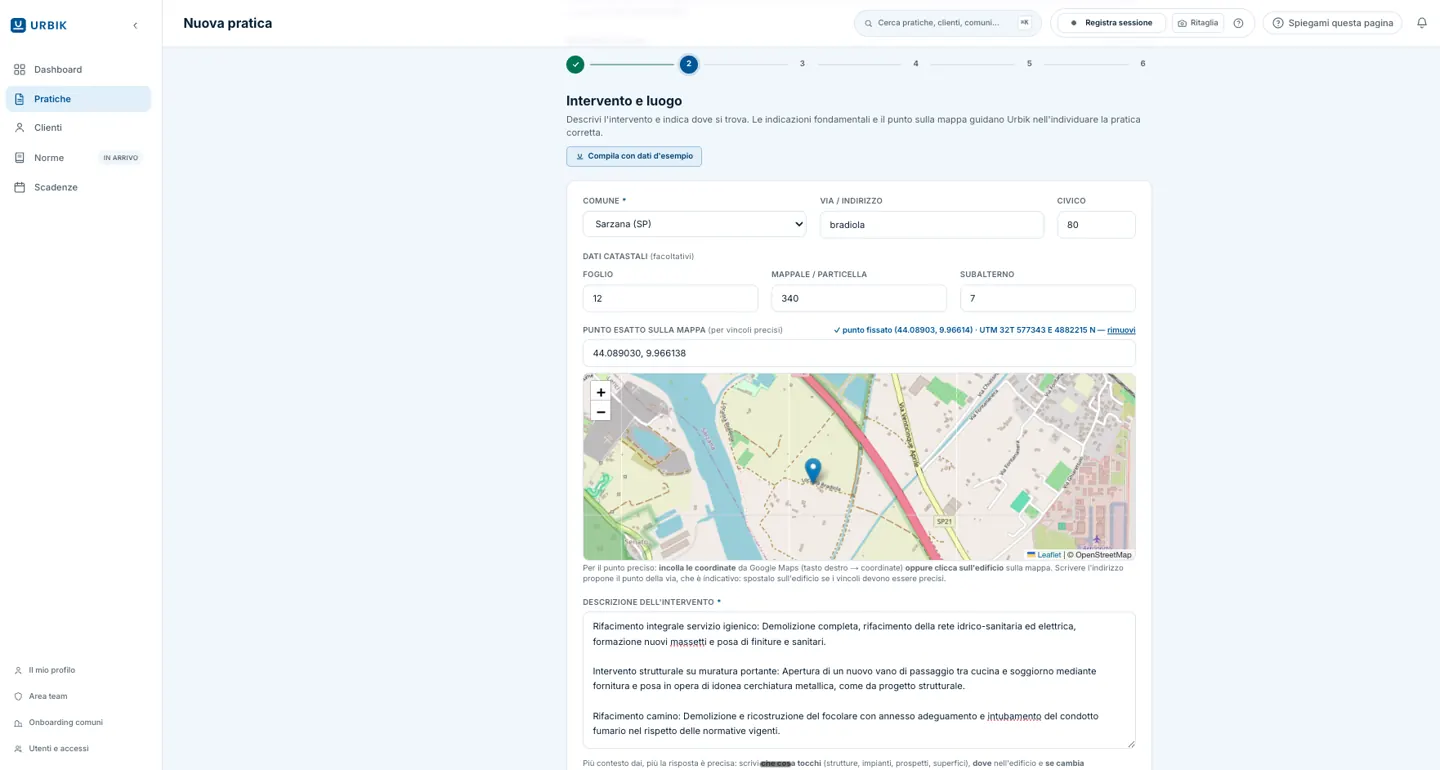Click Compila con dati d'esempio
Screen dimensions: 1440x770
pyautogui.click(x=634, y=156)
